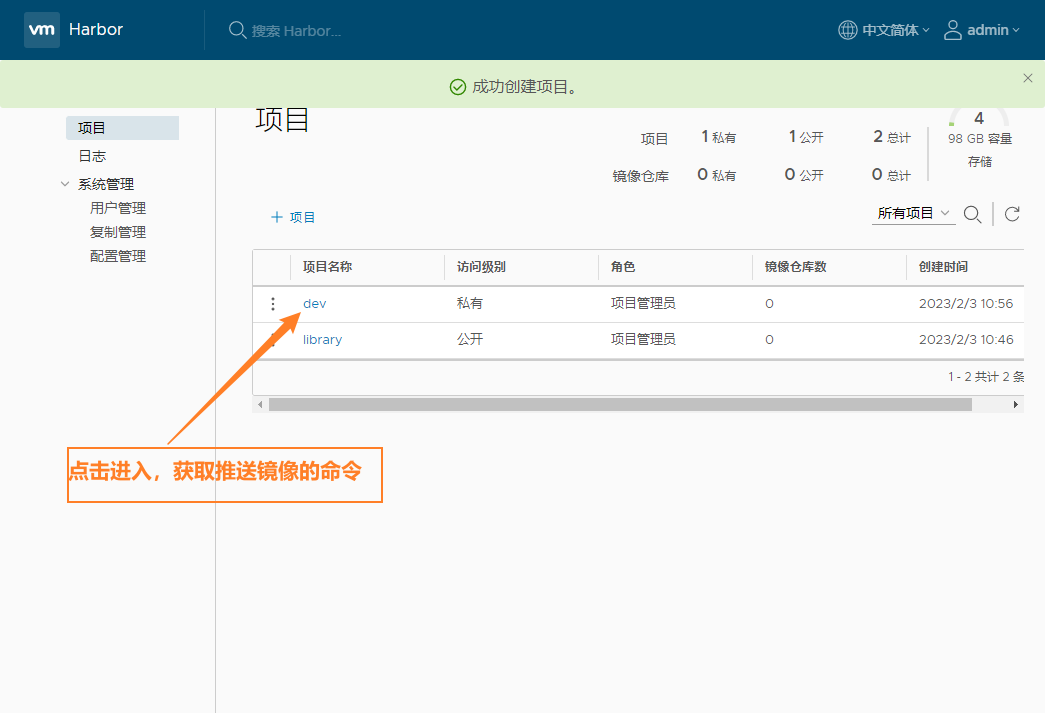Click the horizontal scrollbar under the table
The width and height of the screenshot is (1045, 713).
point(620,404)
